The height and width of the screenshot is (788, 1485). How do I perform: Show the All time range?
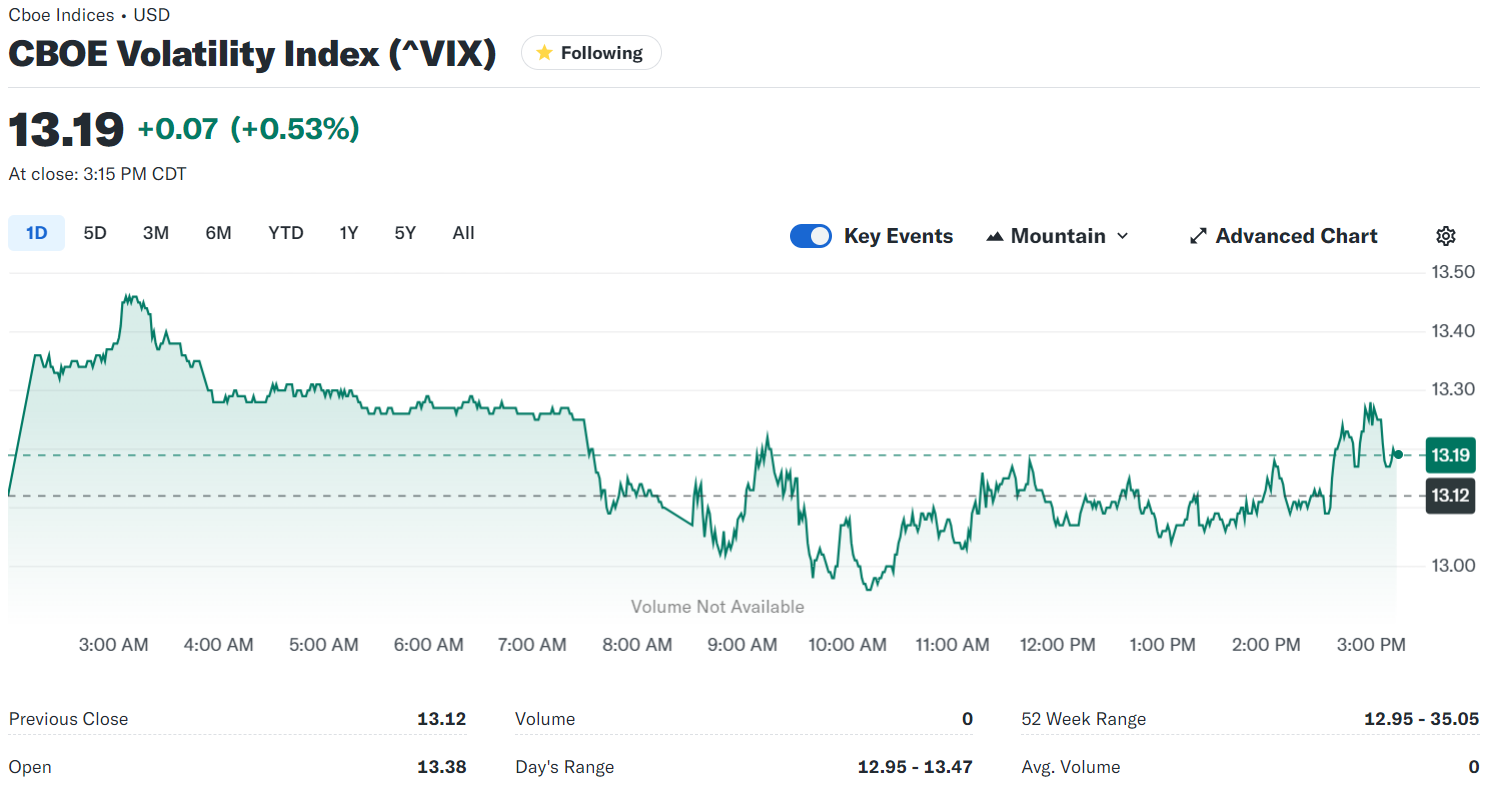[463, 233]
